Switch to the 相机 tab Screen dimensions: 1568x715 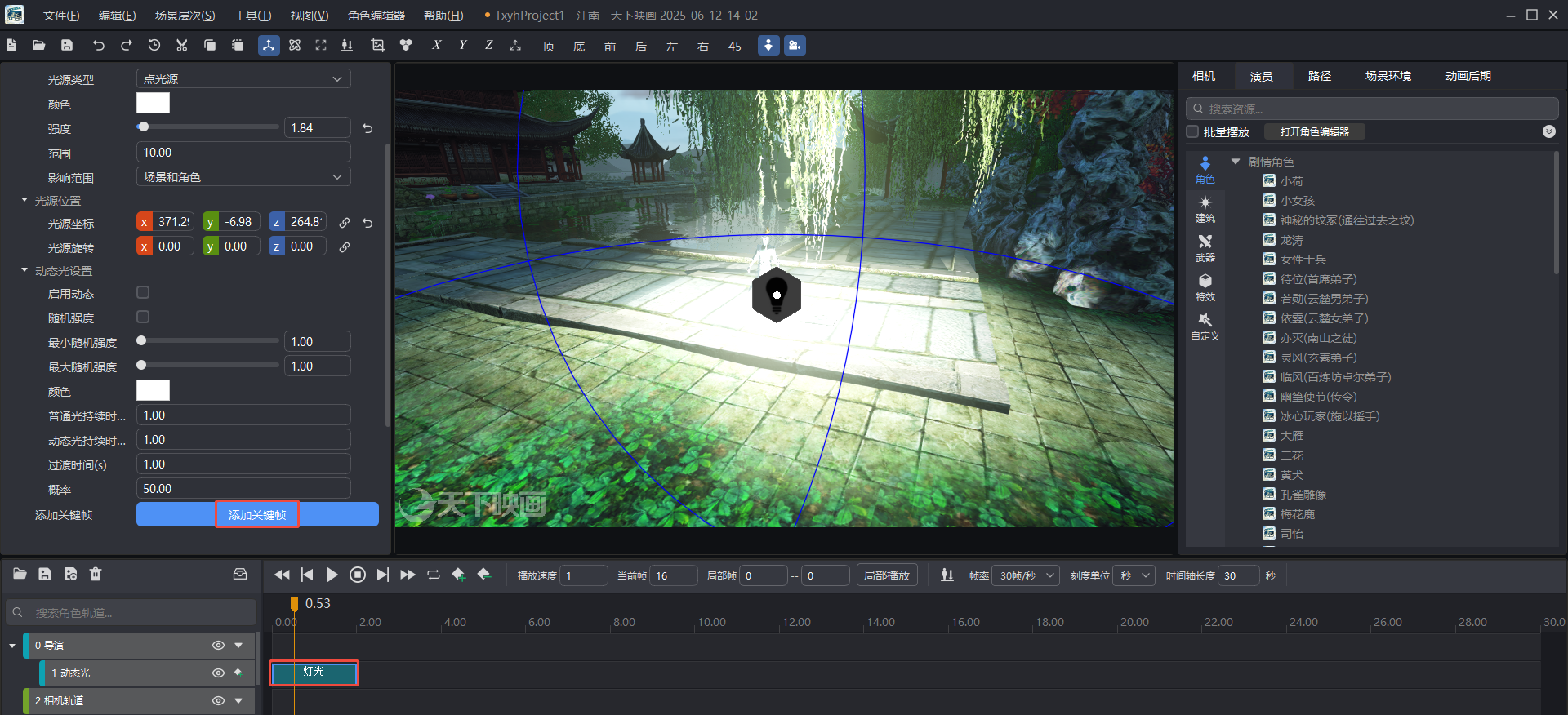[1204, 76]
